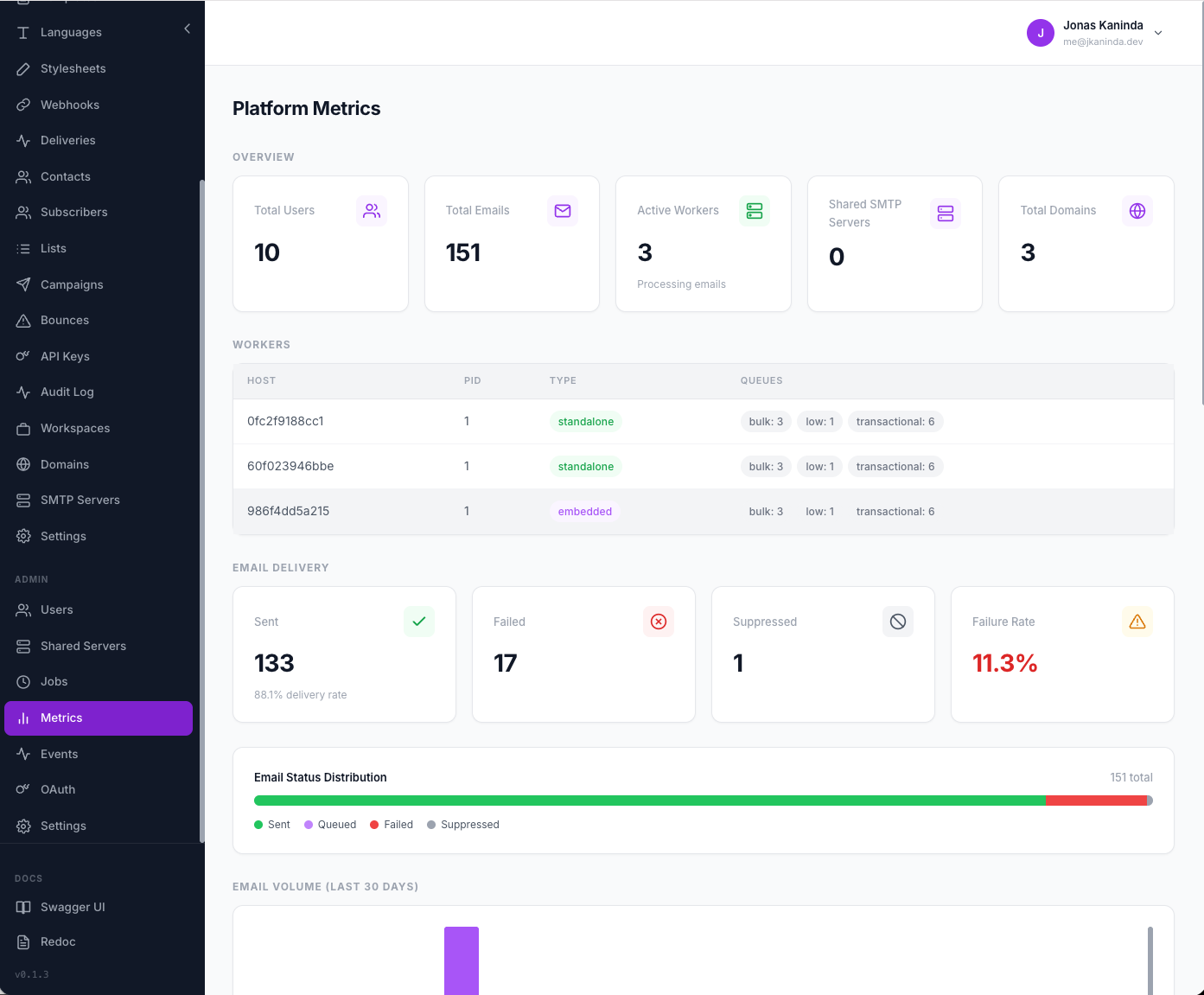Open the OAuth admin section
The image size is (1204, 995).
click(58, 789)
